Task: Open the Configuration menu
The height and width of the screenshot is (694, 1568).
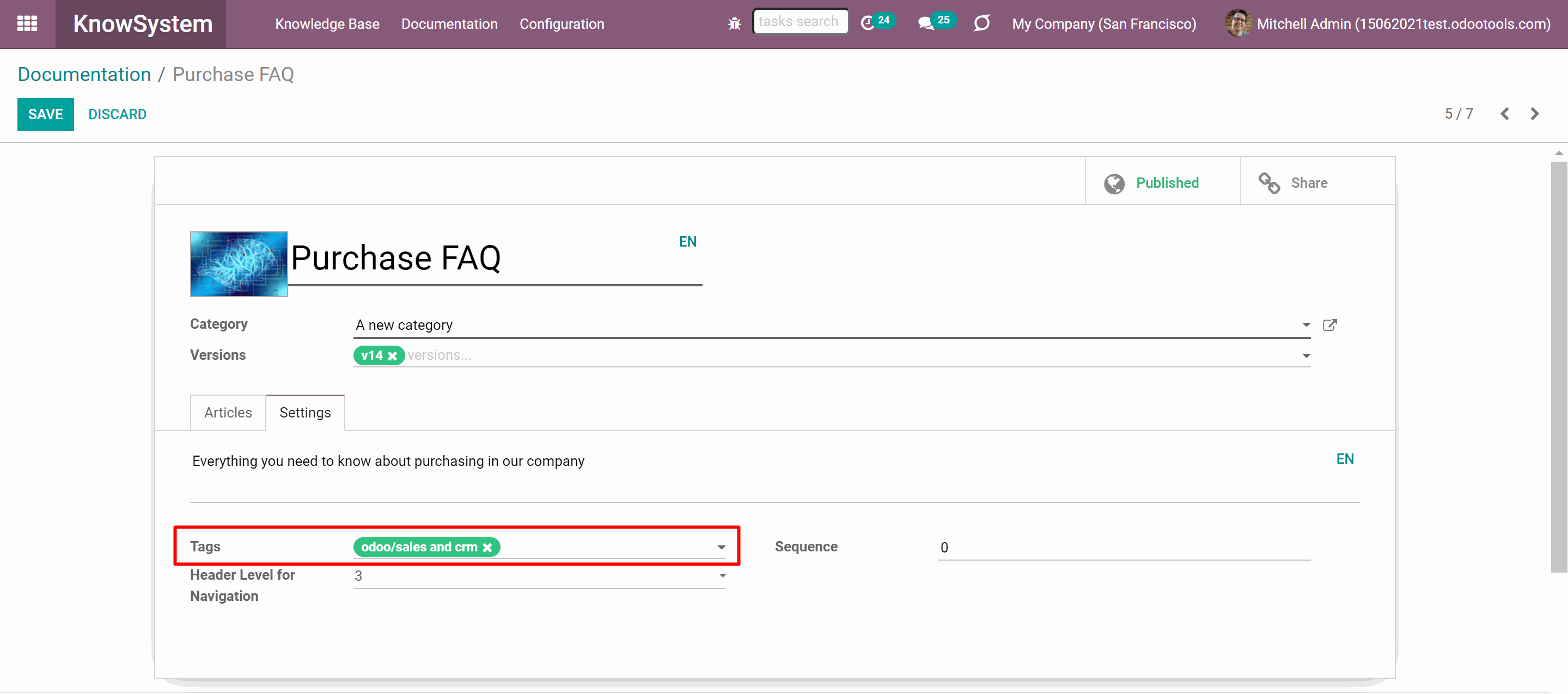Action: pos(562,24)
